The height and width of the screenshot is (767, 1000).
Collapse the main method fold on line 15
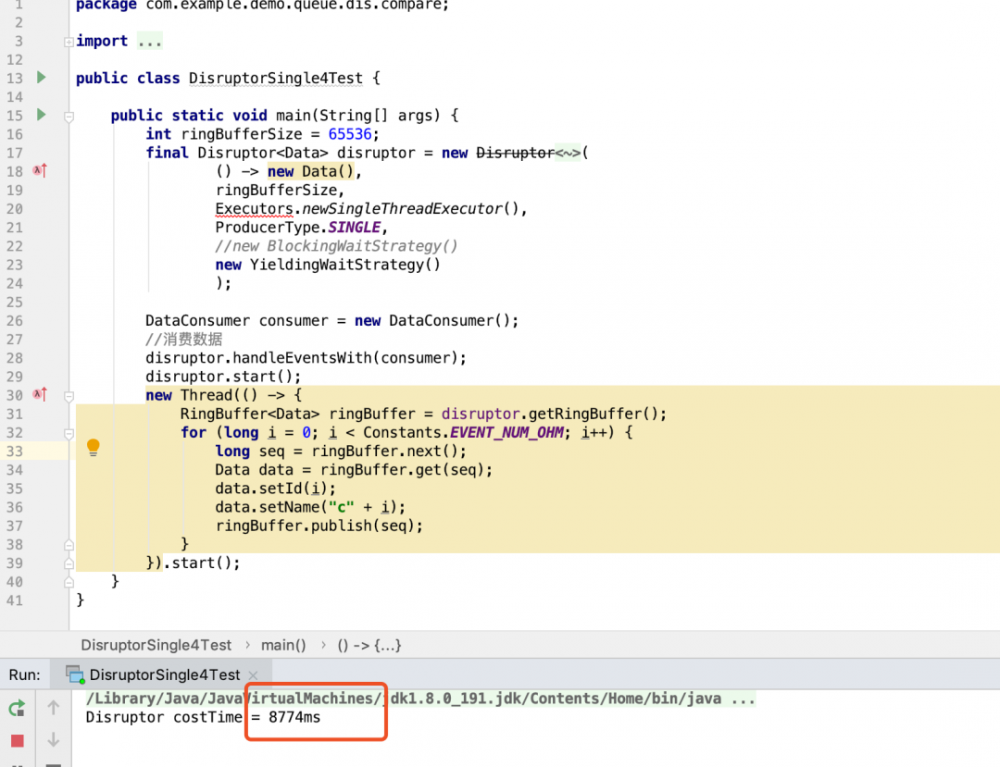(x=69, y=117)
